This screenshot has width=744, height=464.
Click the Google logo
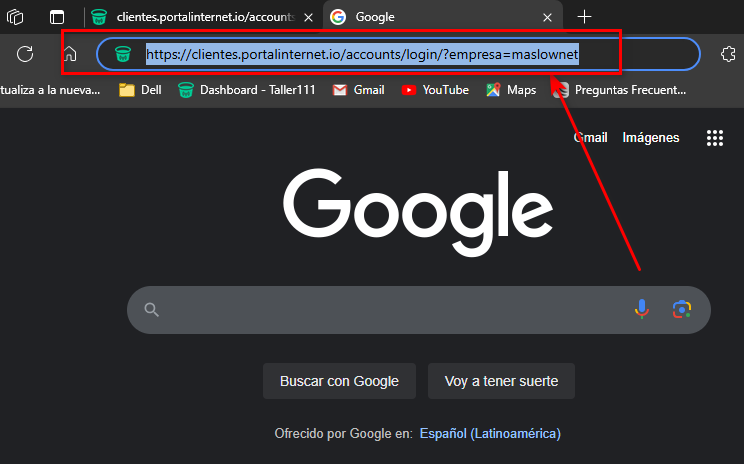coord(418,212)
